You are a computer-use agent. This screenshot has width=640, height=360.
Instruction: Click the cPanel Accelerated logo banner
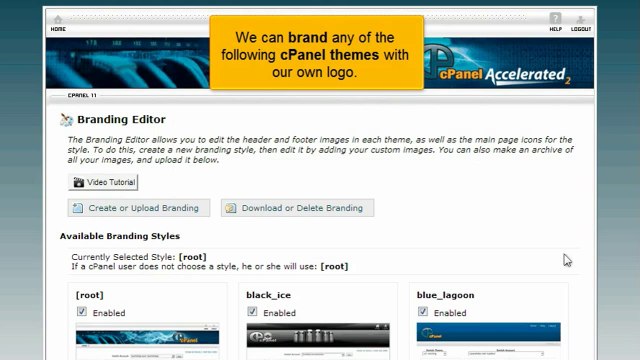tap(509, 63)
